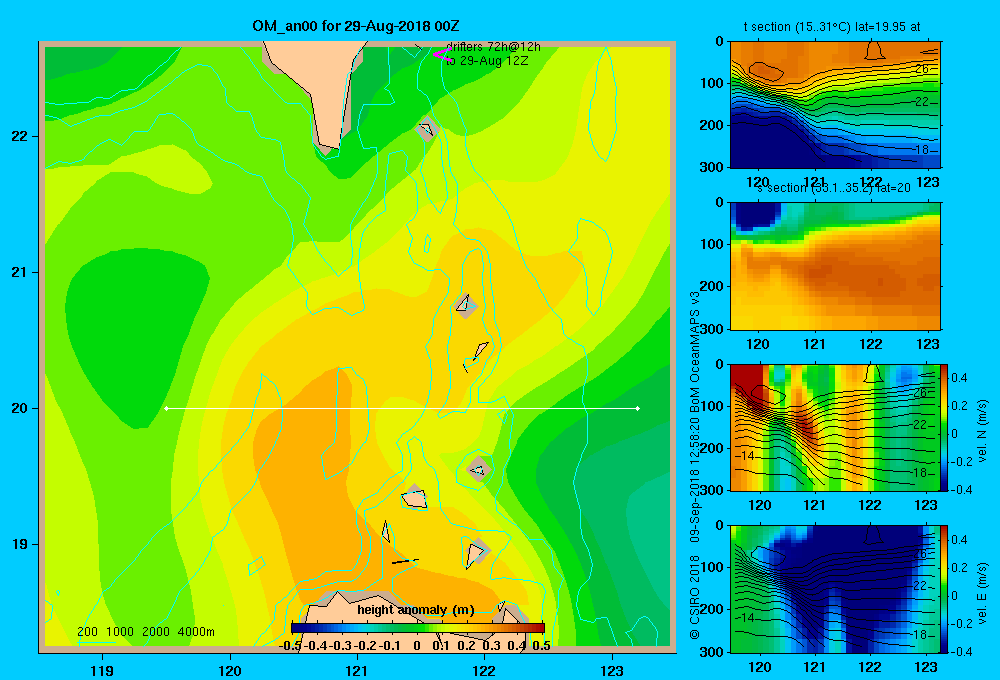Click latitude label 19 on main map
The width and height of the screenshot is (1000, 680).
(x=20, y=544)
